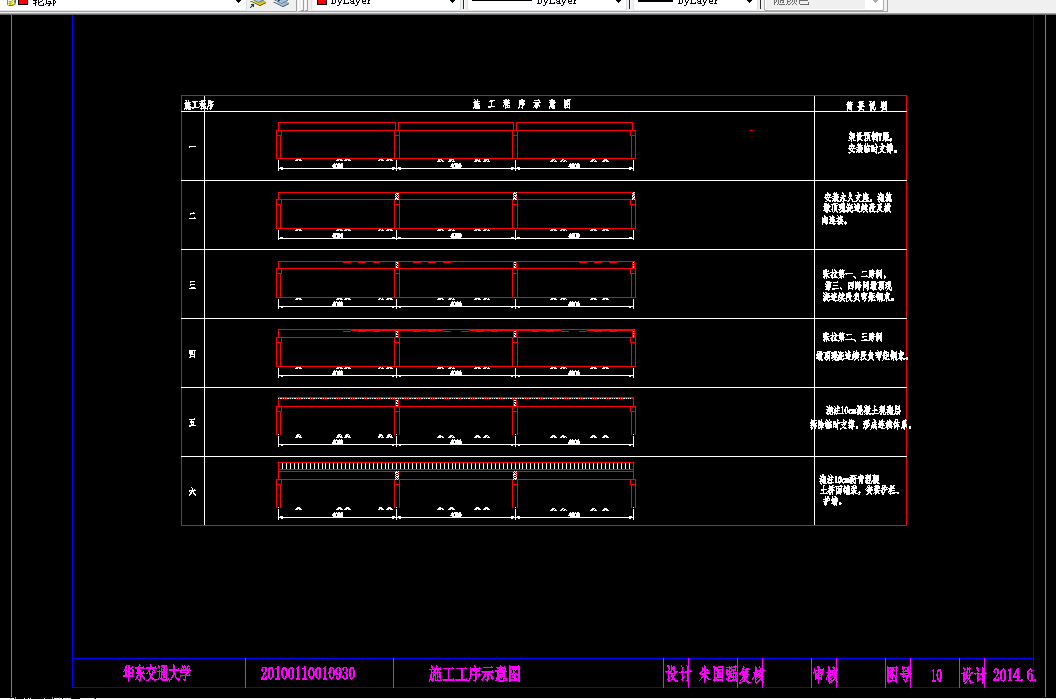Select the bridge diagram in row 三
Viewport: 1056px width, 699px height.
pyautogui.click(x=456, y=285)
